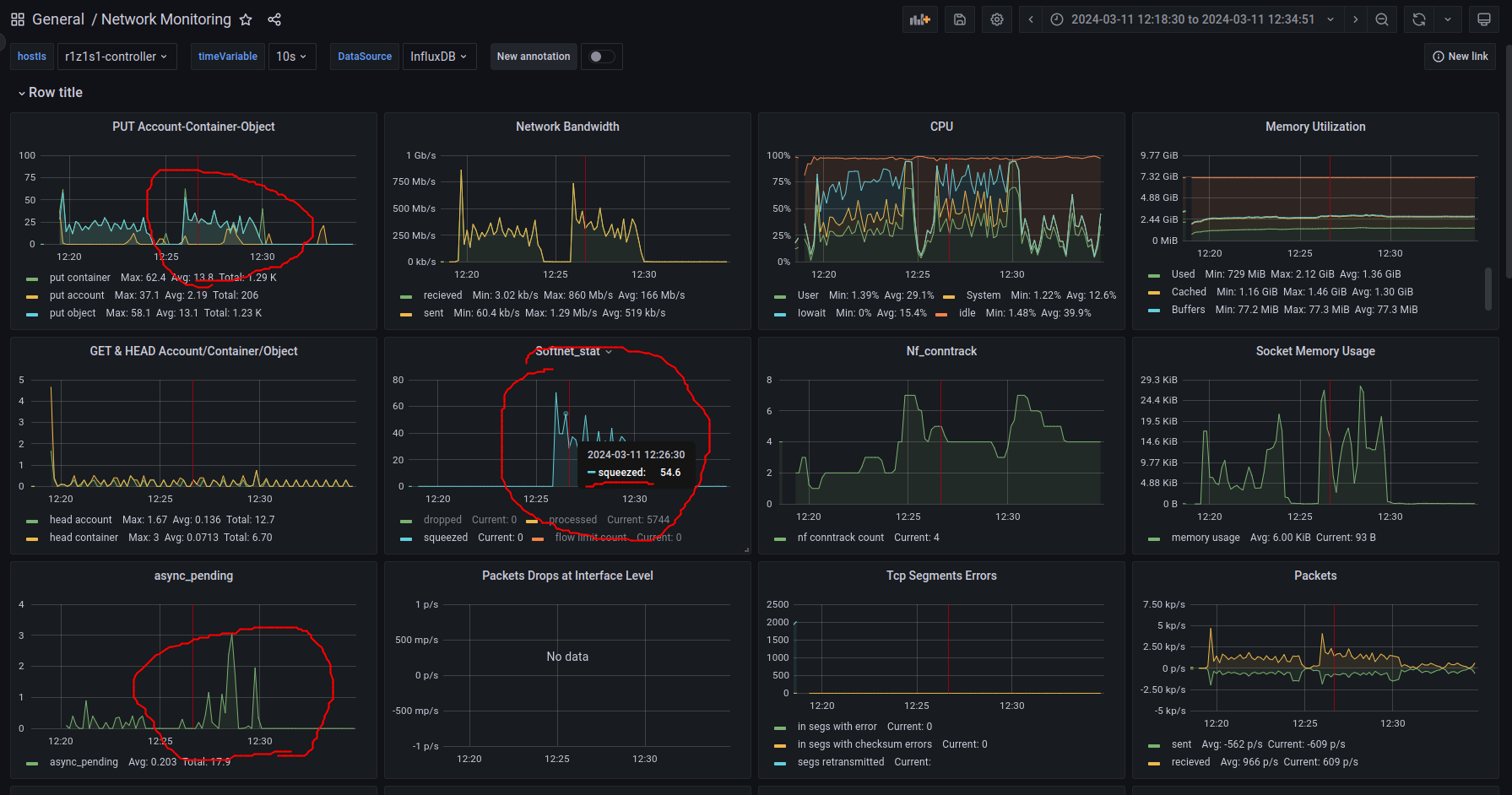
Task: Toggle the New annotation switch
Action: pyautogui.click(x=601, y=57)
